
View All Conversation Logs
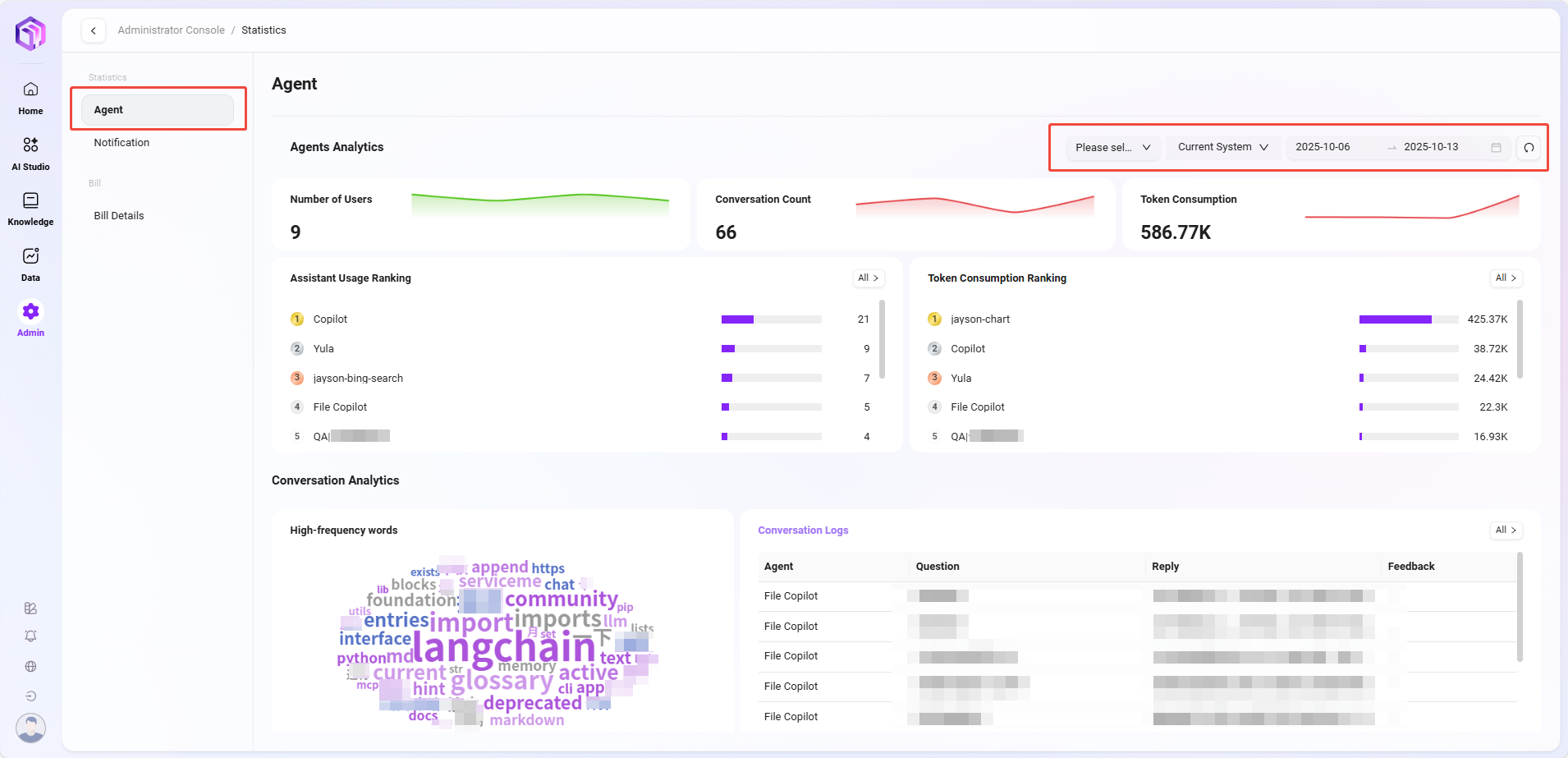pos(1506,531)
